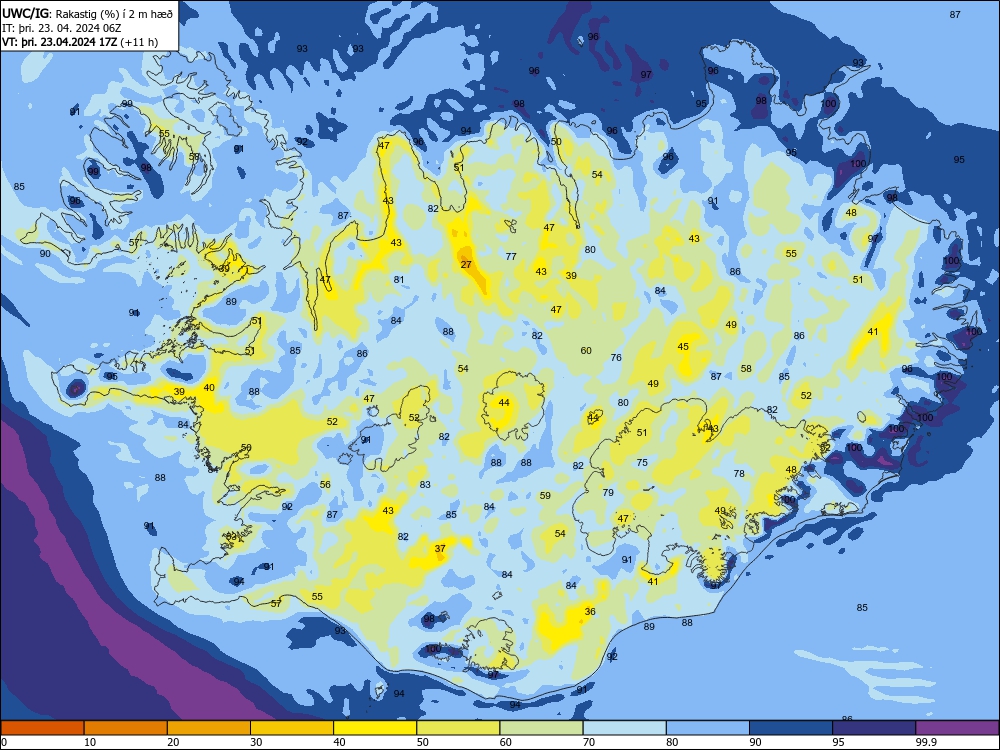Click the humidity value '59' on the map
The image size is (1000, 750).
click(545, 496)
